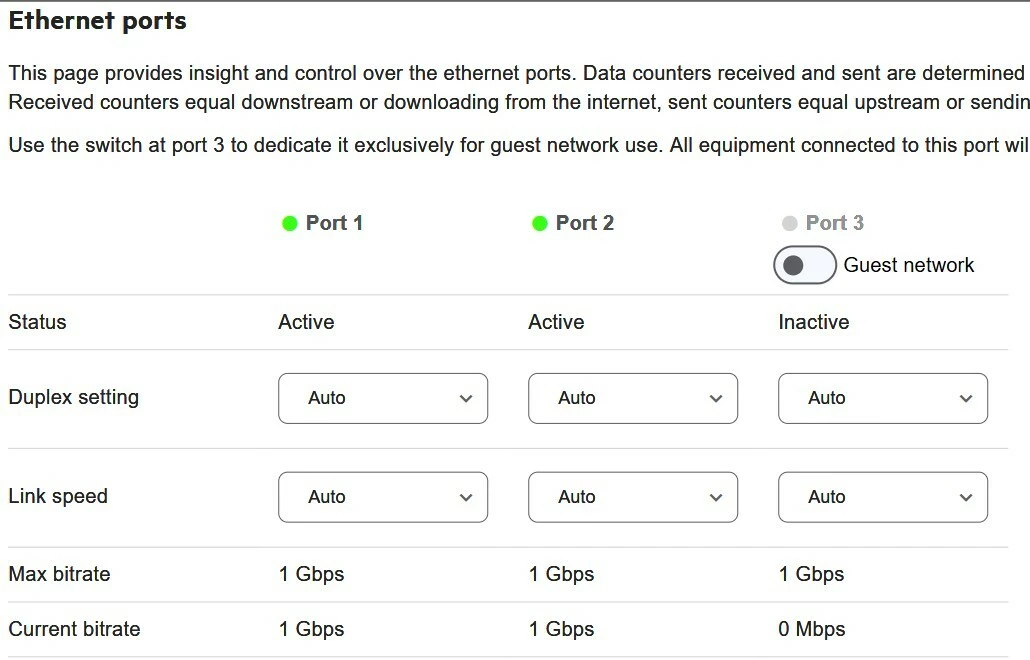Open Port 1 Duplex setting dropdown
This screenshot has width=1030, height=660.
(x=383, y=398)
